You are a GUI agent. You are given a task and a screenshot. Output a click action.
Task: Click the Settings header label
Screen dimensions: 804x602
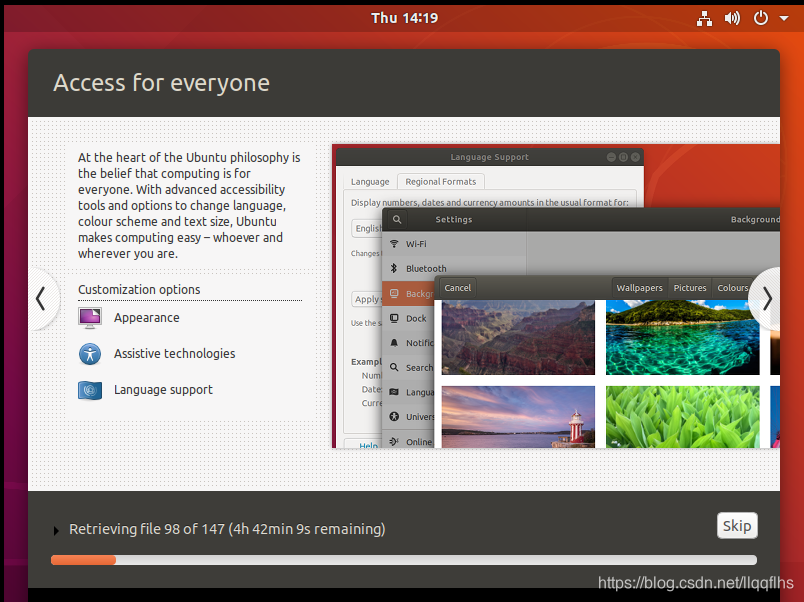[454, 219]
